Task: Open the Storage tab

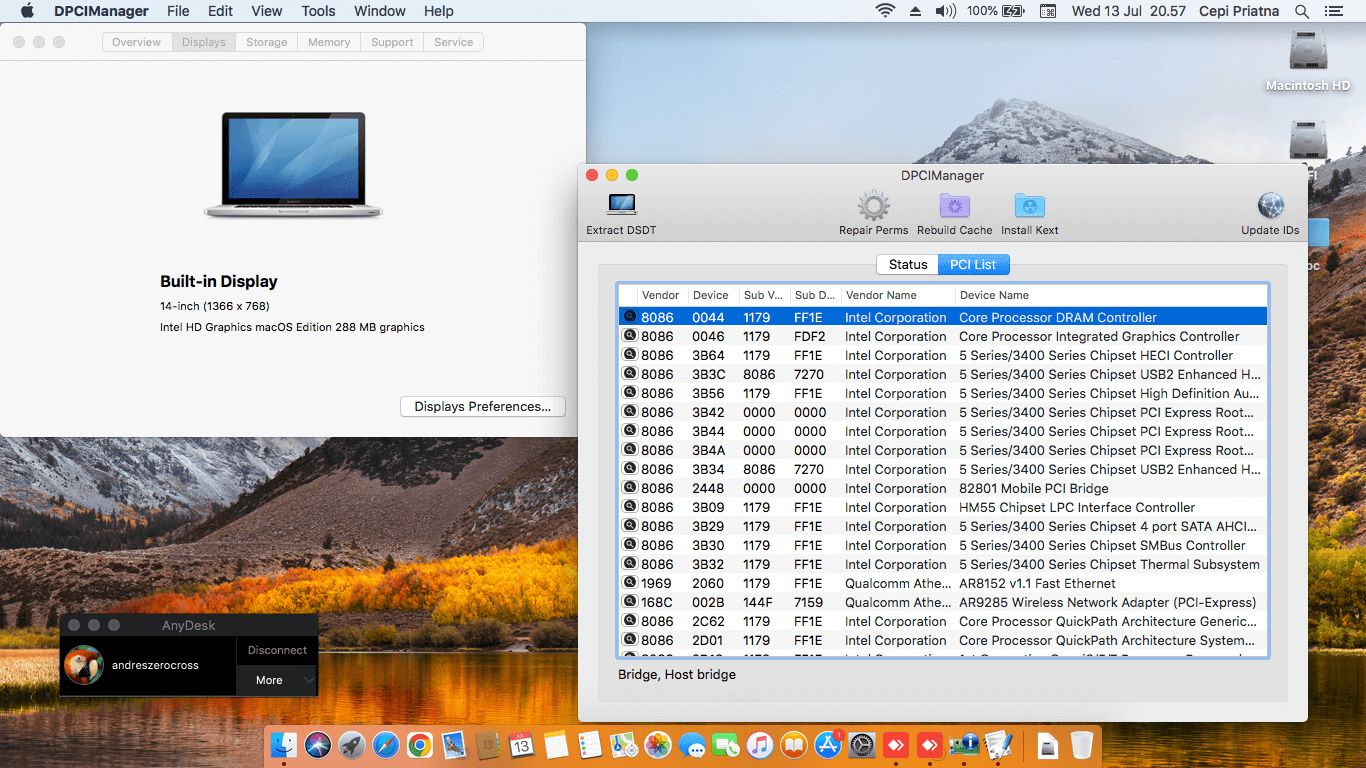Action: [267, 42]
